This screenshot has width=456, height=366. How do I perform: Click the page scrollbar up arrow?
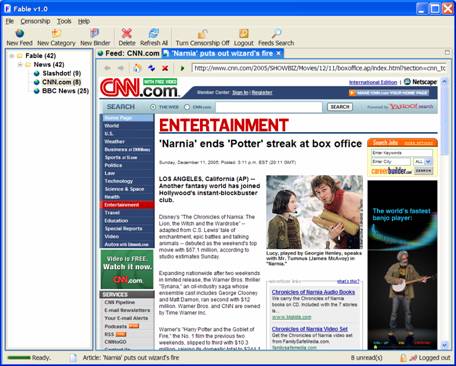click(x=444, y=81)
